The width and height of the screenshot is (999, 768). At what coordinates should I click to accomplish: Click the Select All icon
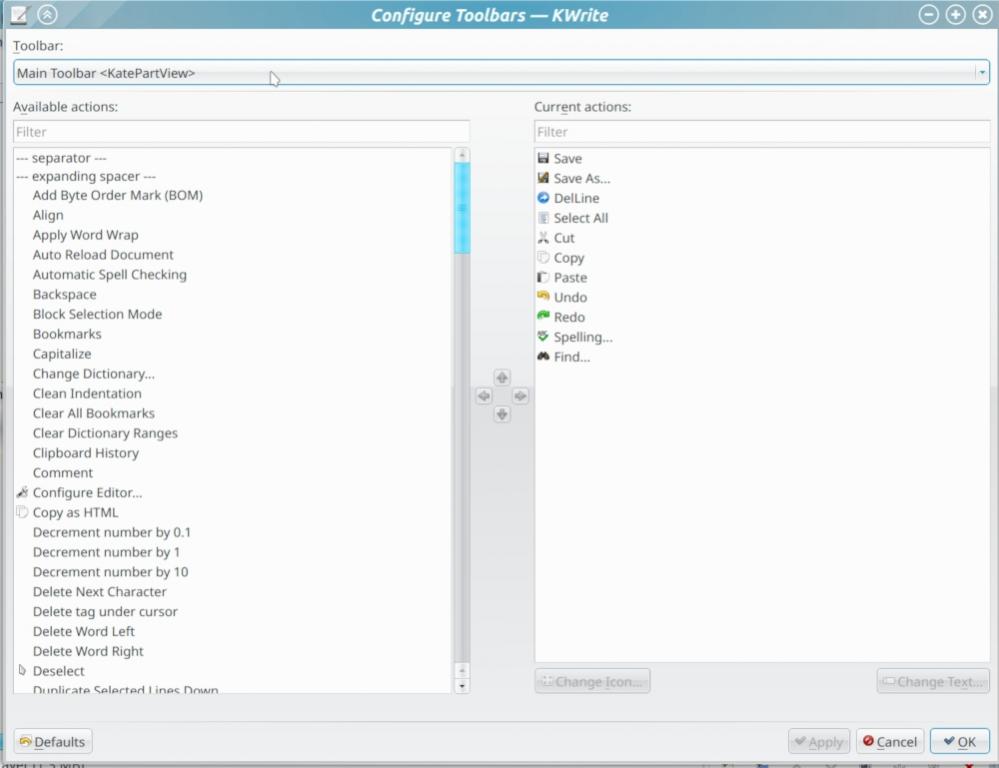click(x=543, y=218)
